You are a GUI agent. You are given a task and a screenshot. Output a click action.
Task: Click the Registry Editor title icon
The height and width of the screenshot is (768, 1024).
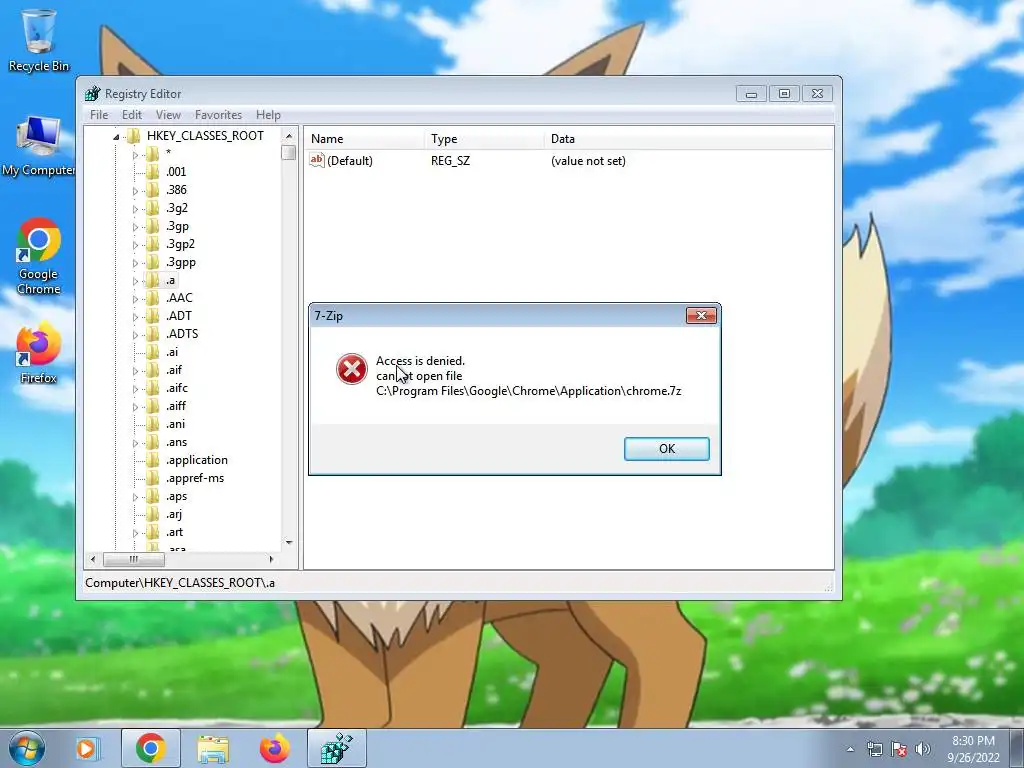(x=93, y=93)
